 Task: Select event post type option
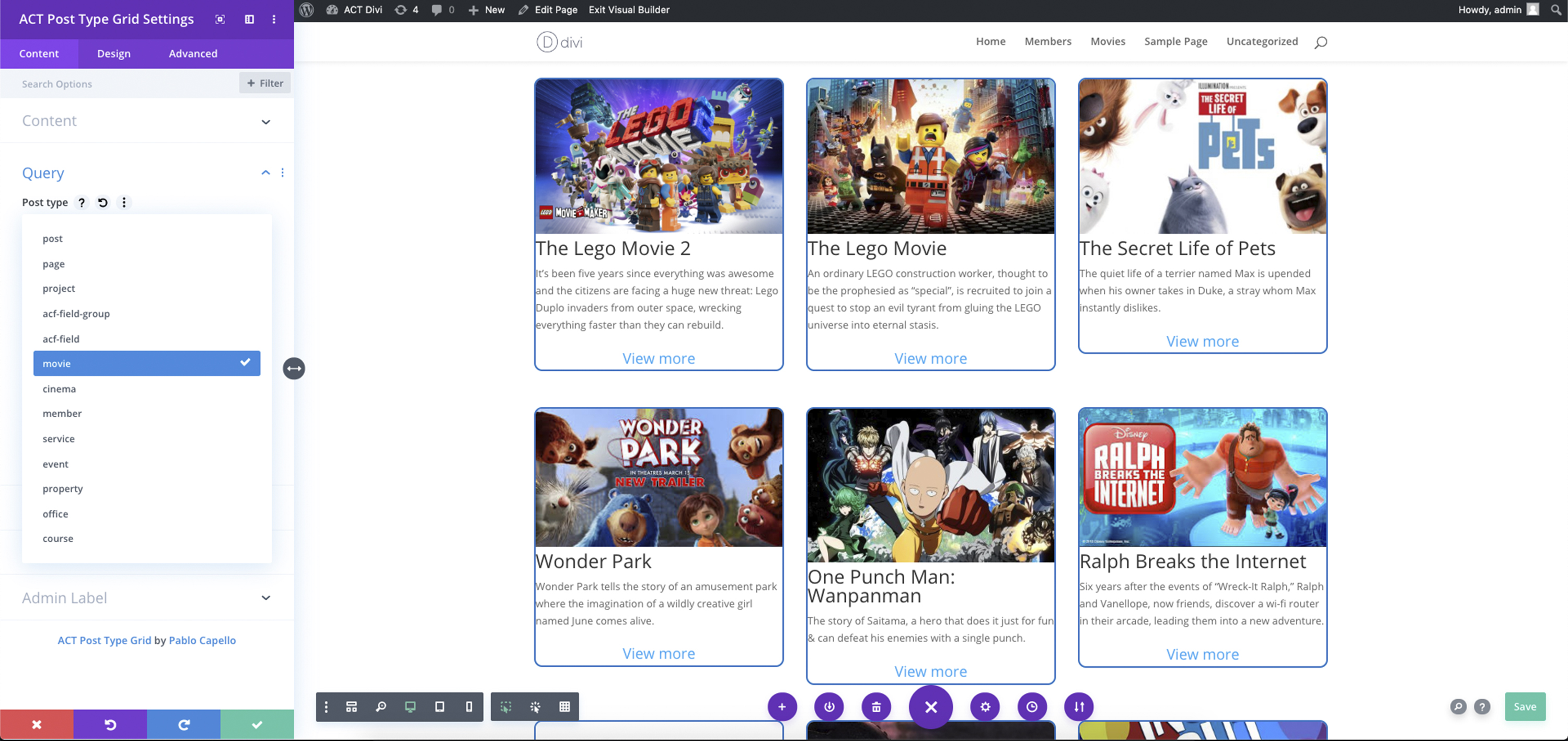coord(147,463)
